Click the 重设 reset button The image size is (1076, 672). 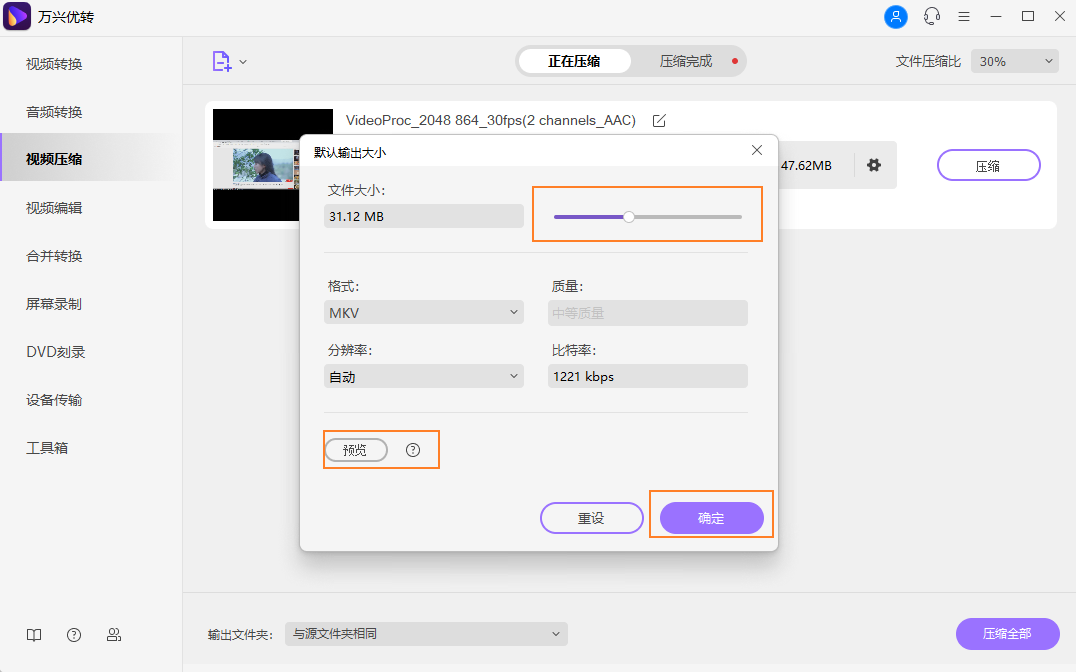pyautogui.click(x=591, y=518)
